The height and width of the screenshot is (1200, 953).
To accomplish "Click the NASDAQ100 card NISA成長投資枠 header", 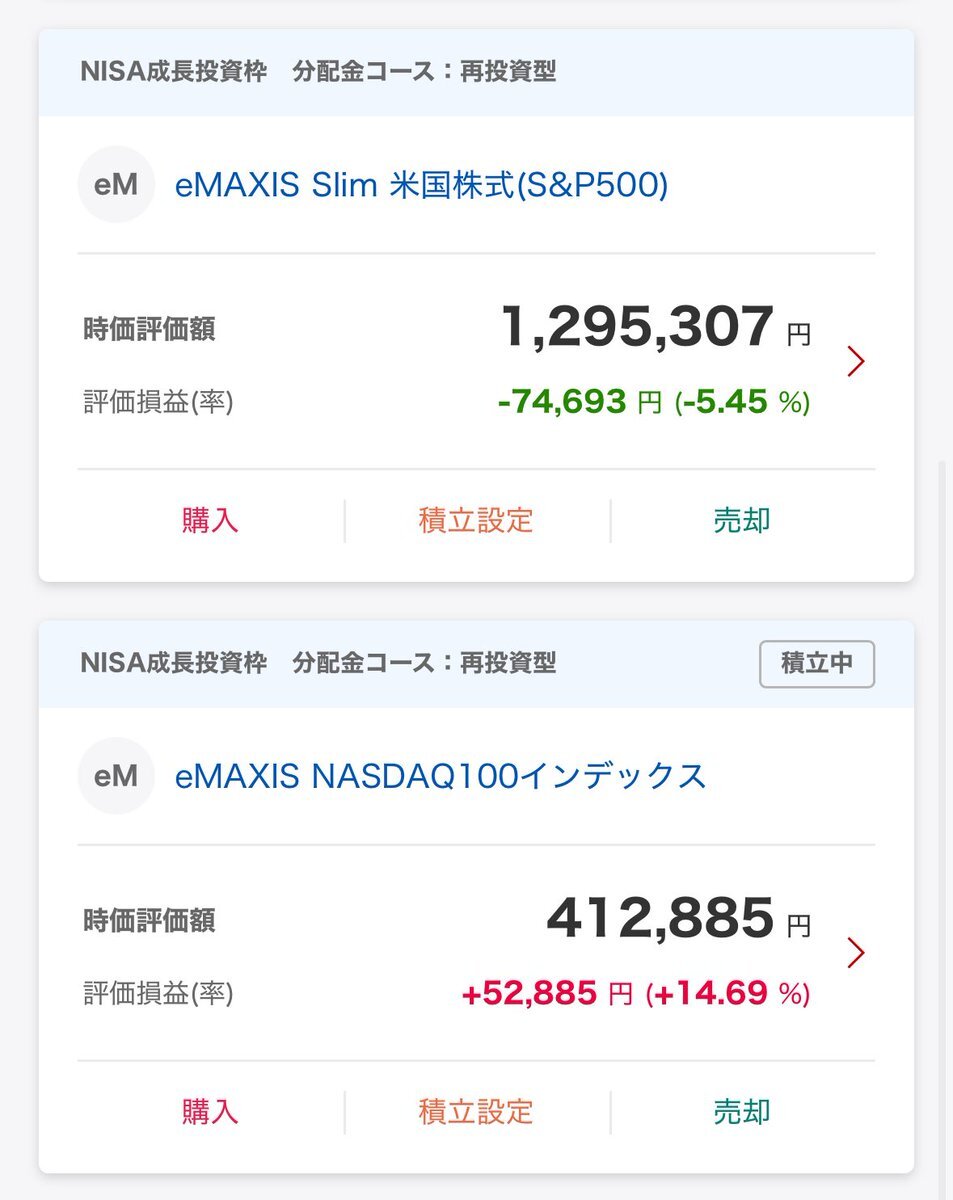I will pyautogui.click(x=173, y=663).
